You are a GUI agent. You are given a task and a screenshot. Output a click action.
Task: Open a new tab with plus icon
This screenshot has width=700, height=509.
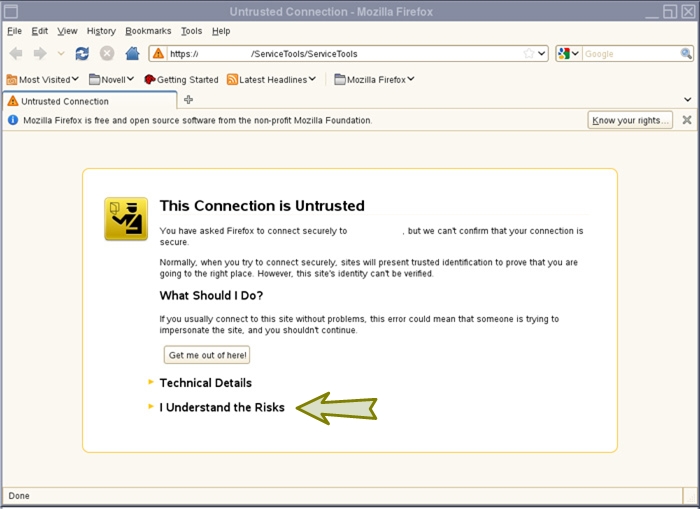click(x=189, y=100)
